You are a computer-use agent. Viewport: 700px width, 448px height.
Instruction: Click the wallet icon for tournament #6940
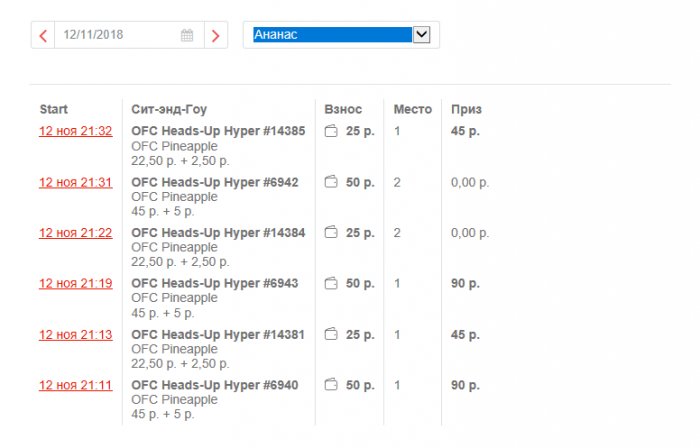(x=331, y=385)
